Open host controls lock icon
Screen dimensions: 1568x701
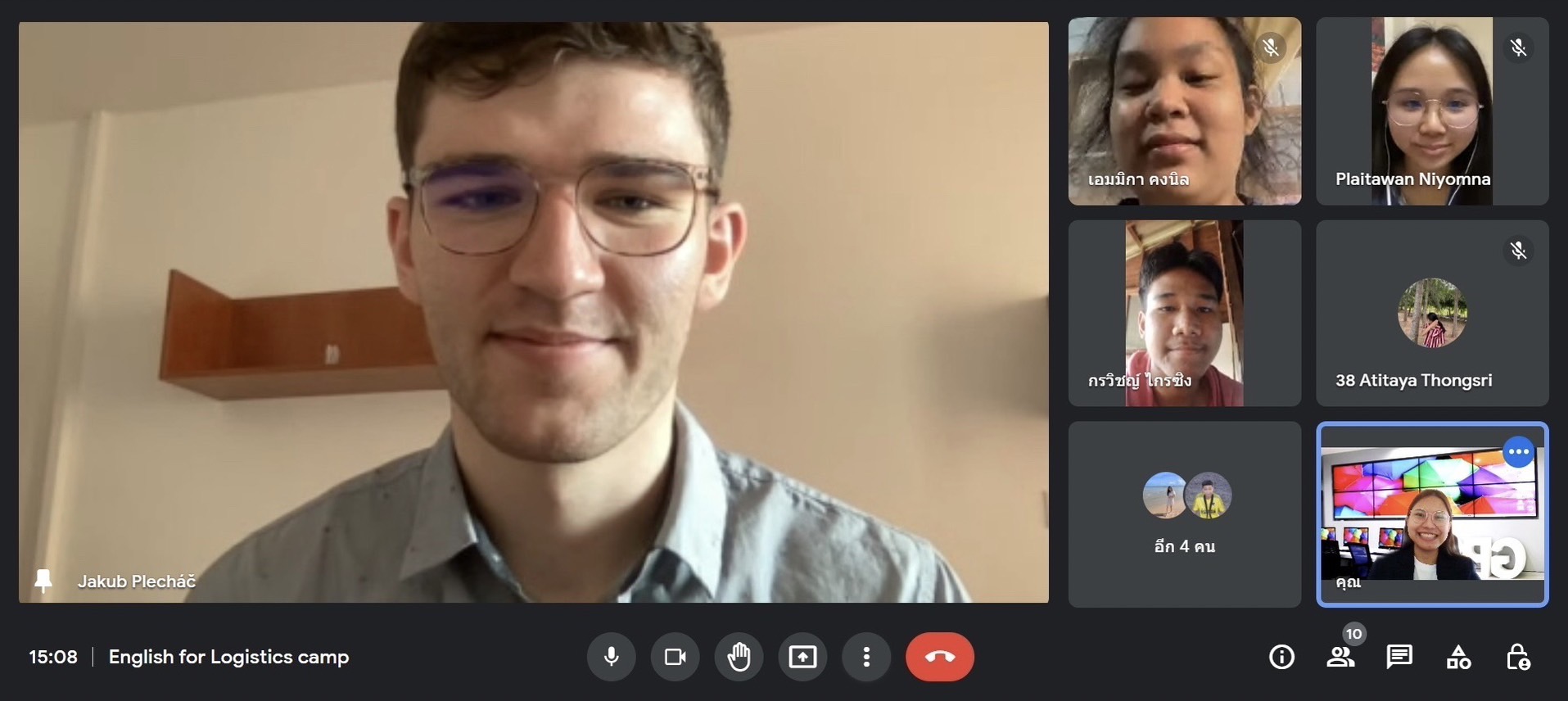[x=1517, y=657]
